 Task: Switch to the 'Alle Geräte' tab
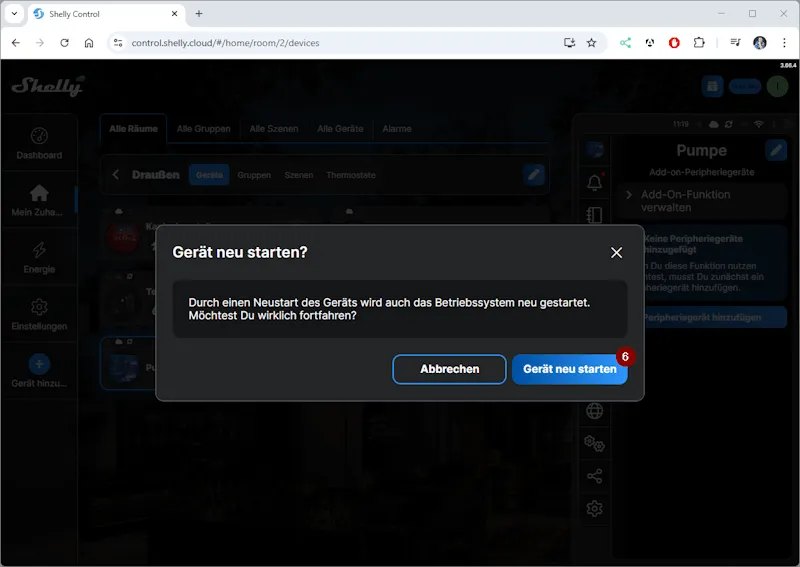pos(339,128)
